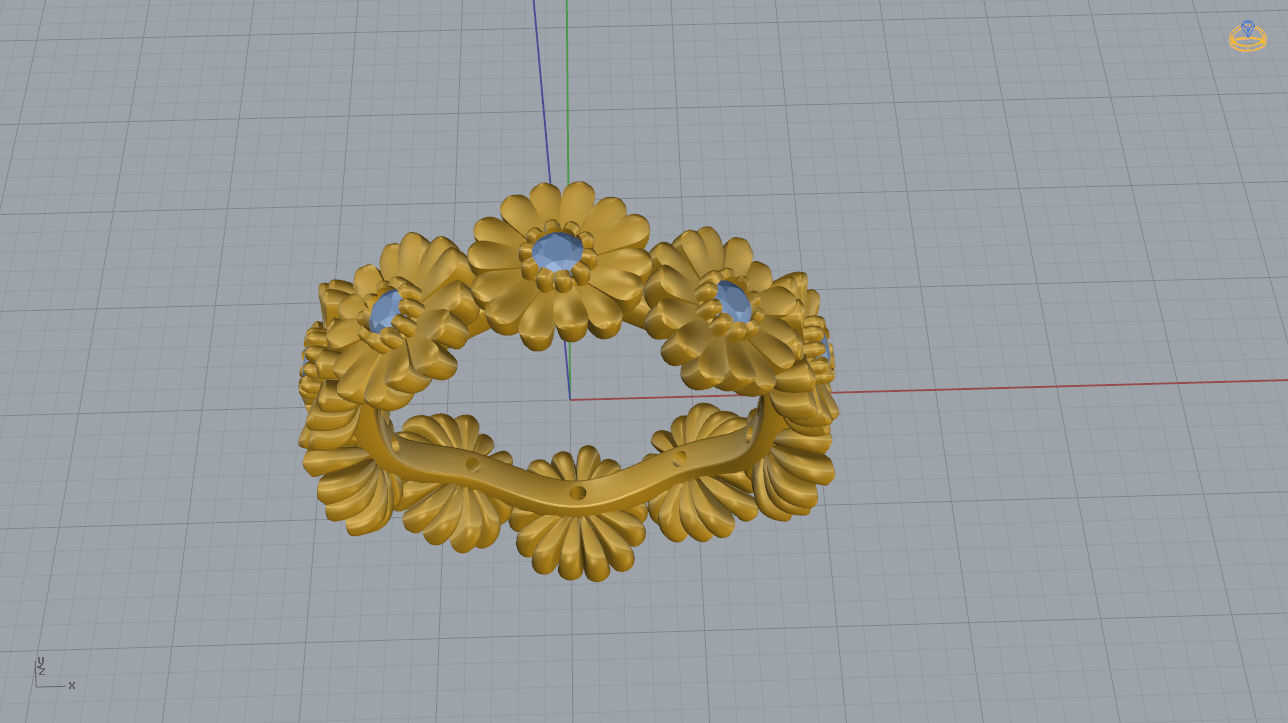The height and width of the screenshot is (723, 1288).
Task: Select the blue gemstone in the upper-left flower
Action: (x=385, y=311)
